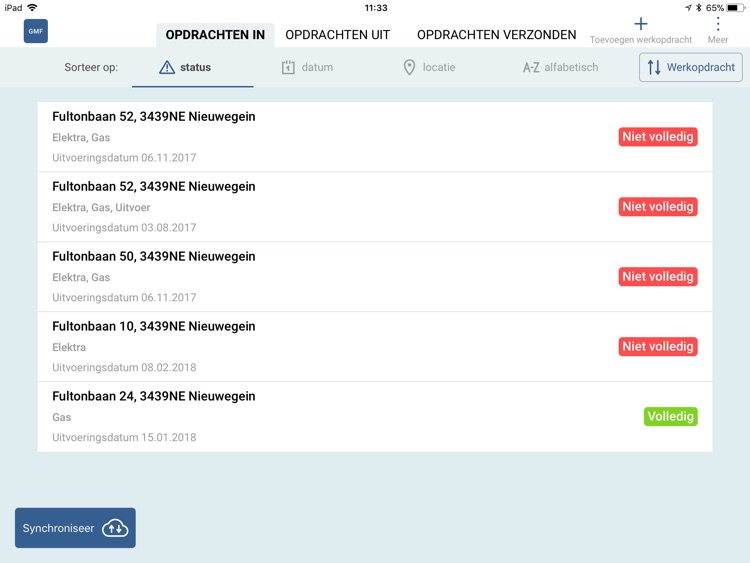Click Uitvoeringsdatum 15.01.2018 text
Image resolution: width=750 pixels, height=563 pixels.
124,437
